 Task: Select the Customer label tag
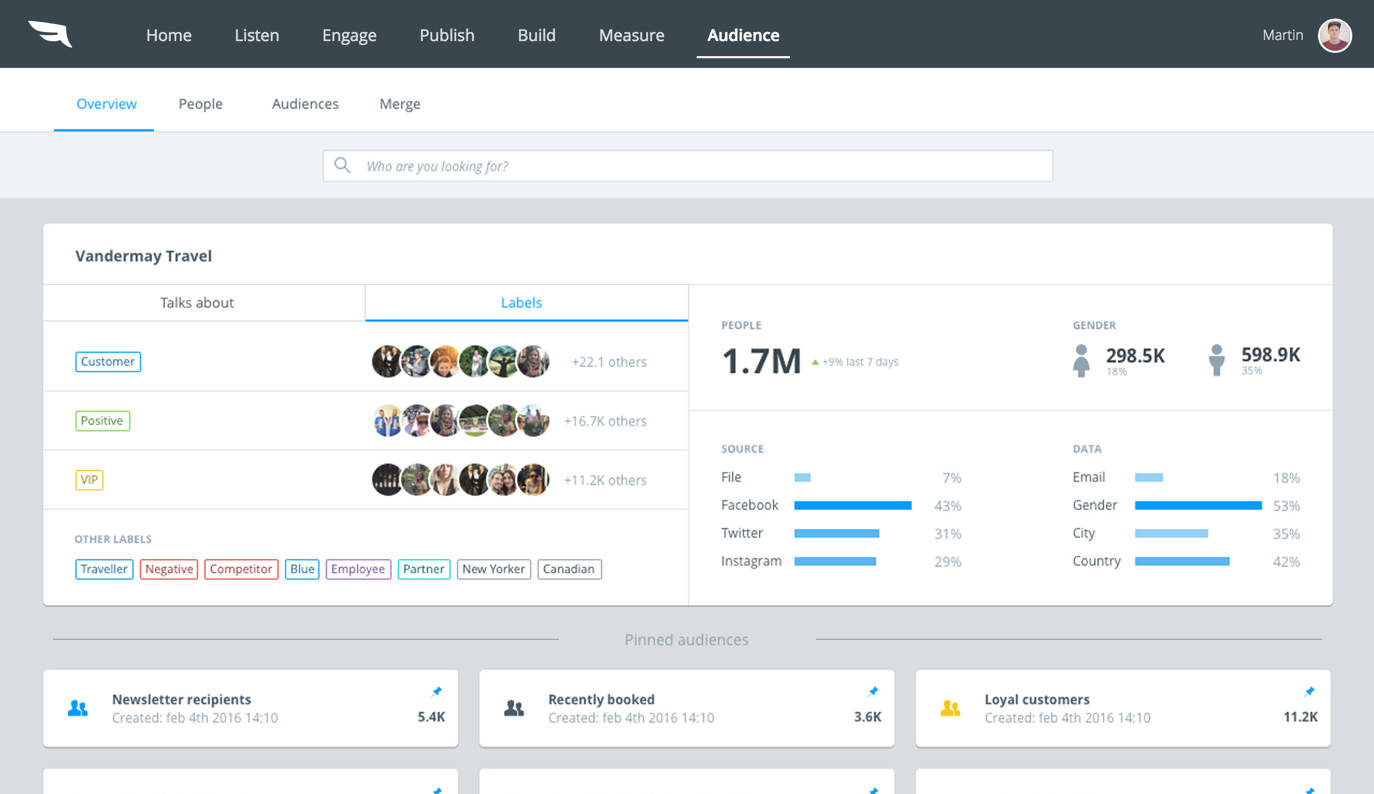[x=108, y=362]
